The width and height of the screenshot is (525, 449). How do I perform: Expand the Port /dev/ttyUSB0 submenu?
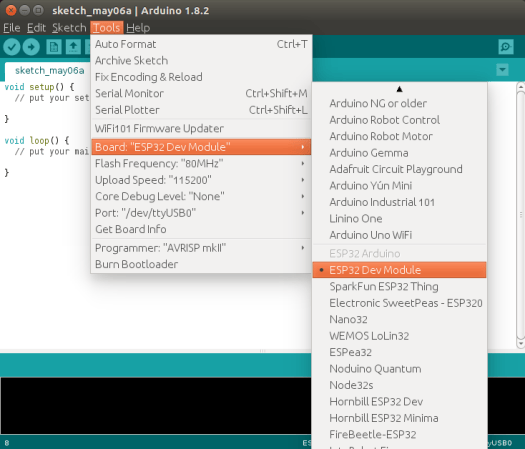[201, 213]
